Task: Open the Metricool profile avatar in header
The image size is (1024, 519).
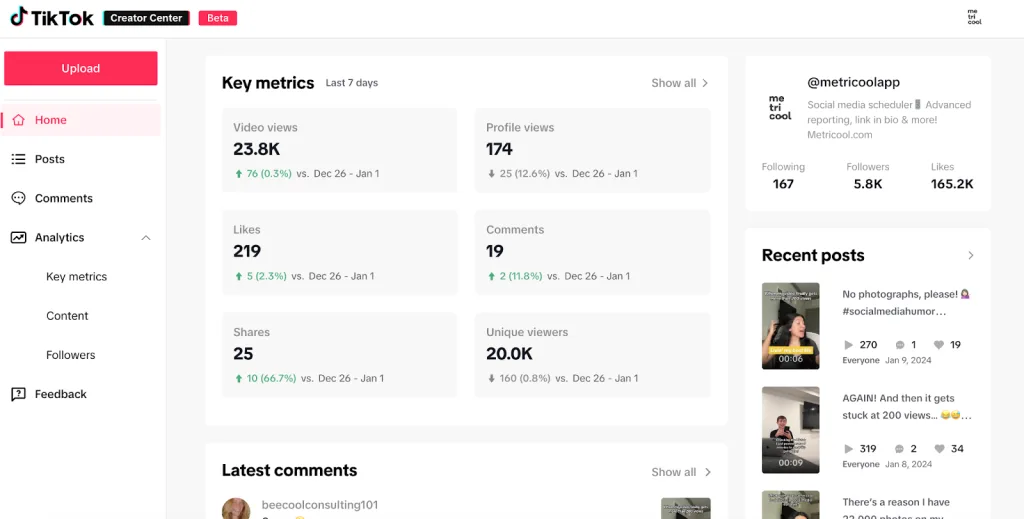Action: tap(974, 17)
